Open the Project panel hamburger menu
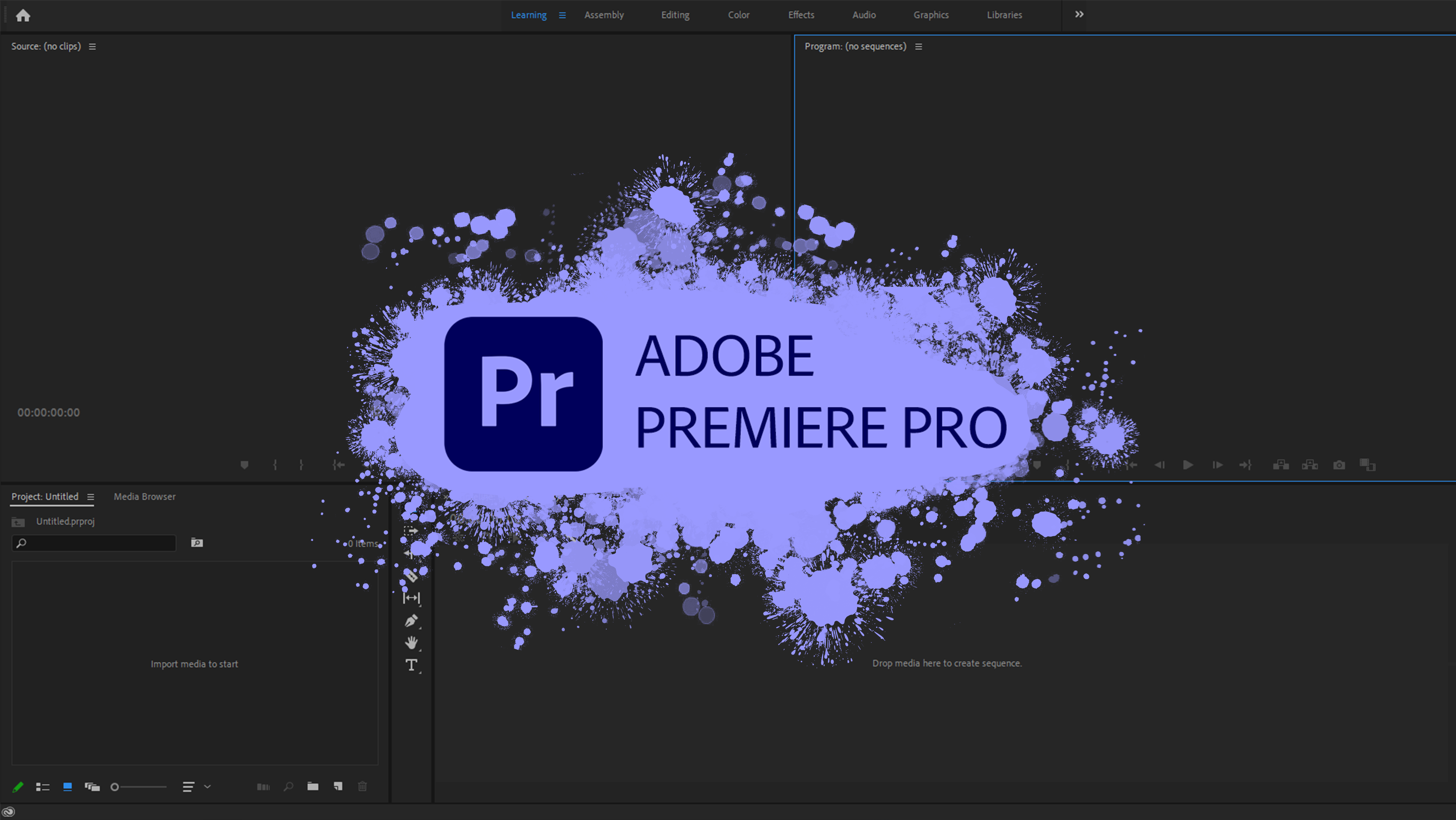 [x=90, y=497]
